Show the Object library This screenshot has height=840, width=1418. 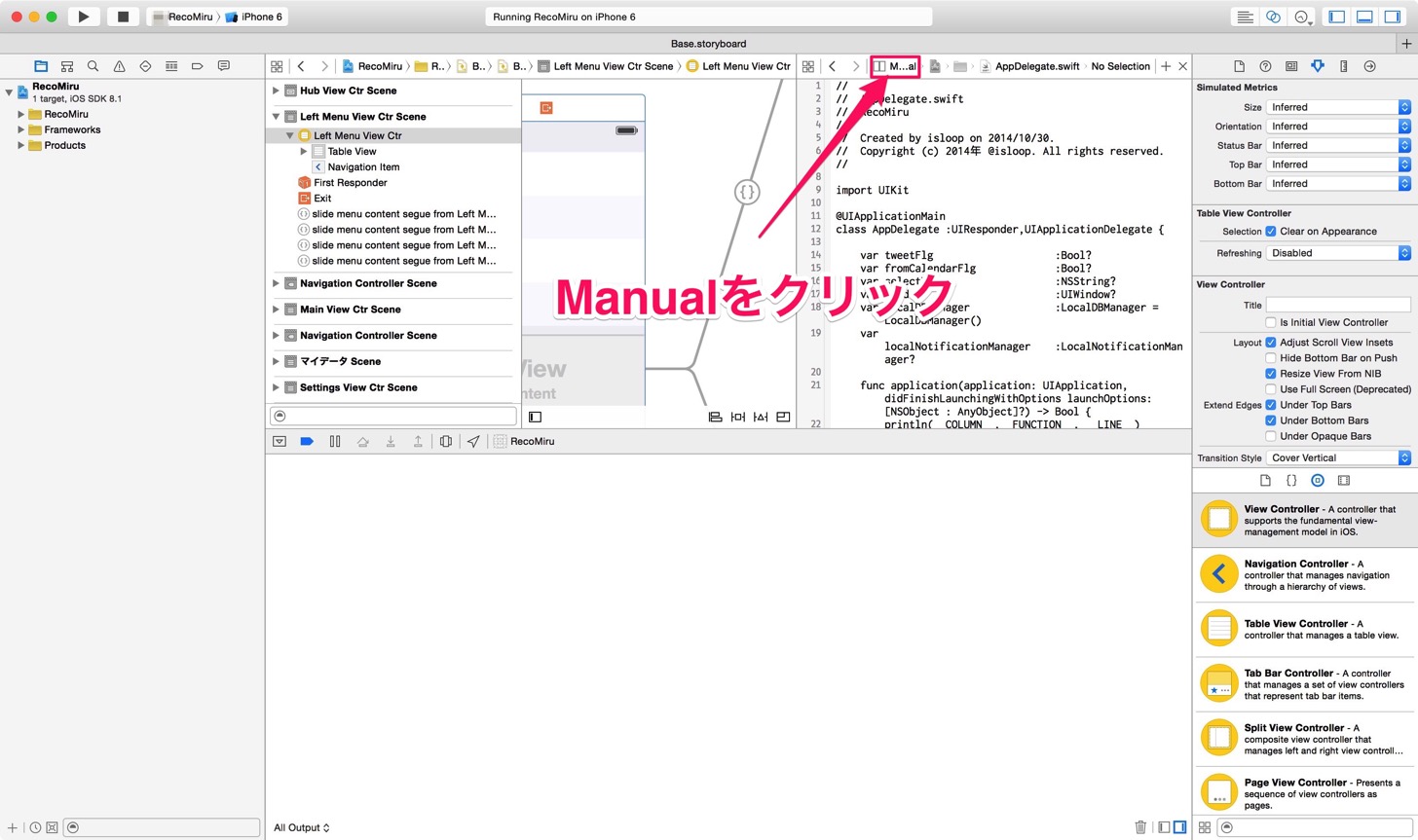coord(1318,480)
